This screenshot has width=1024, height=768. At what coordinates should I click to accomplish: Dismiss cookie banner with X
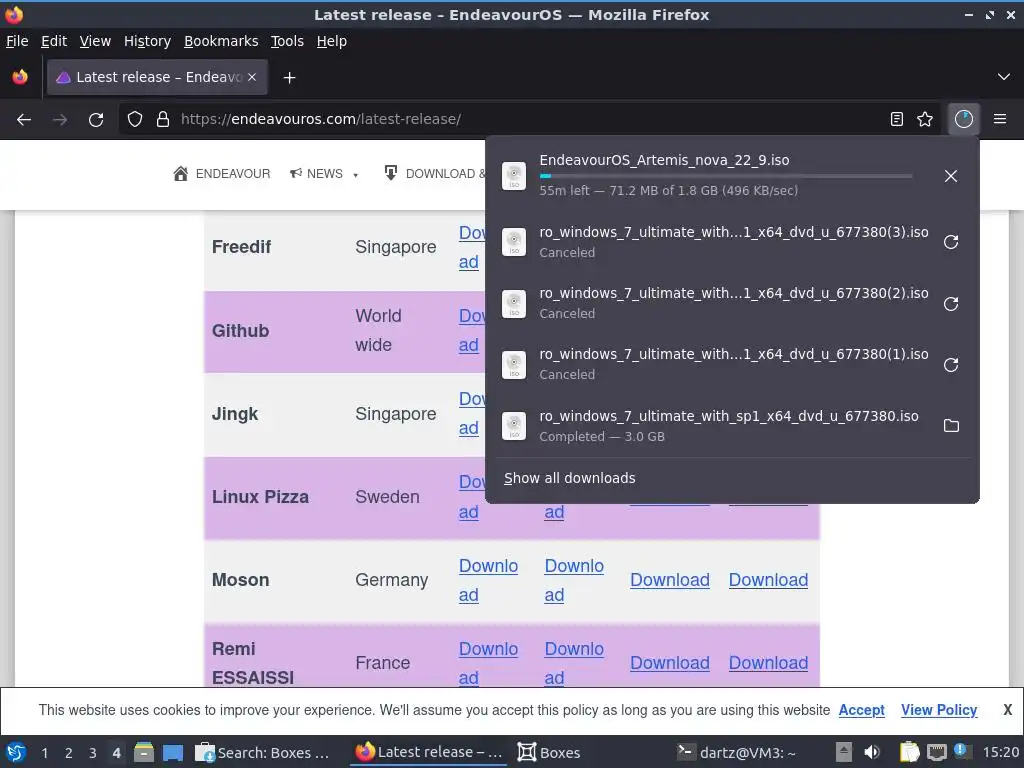pos(1008,710)
